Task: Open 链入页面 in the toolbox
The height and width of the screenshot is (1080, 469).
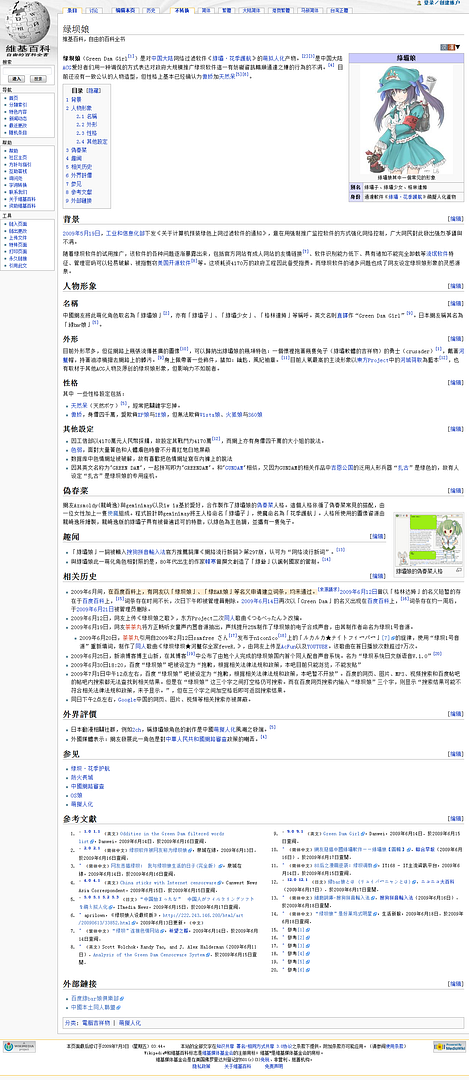Action: [x=18, y=224]
